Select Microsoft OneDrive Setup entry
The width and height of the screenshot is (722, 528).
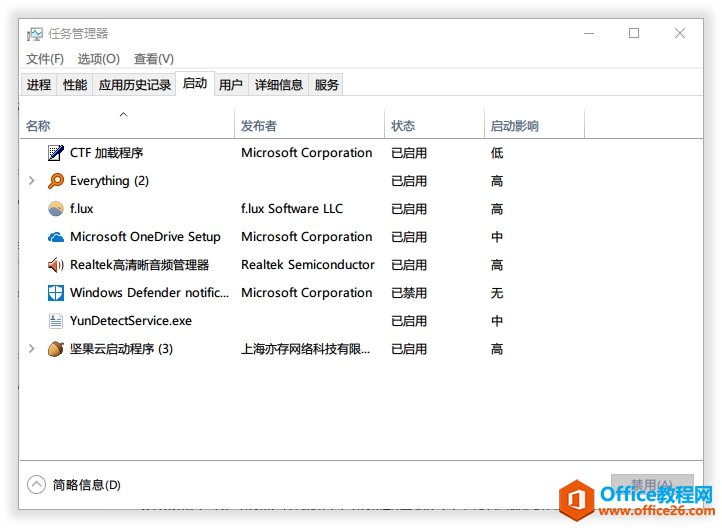click(145, 237)
